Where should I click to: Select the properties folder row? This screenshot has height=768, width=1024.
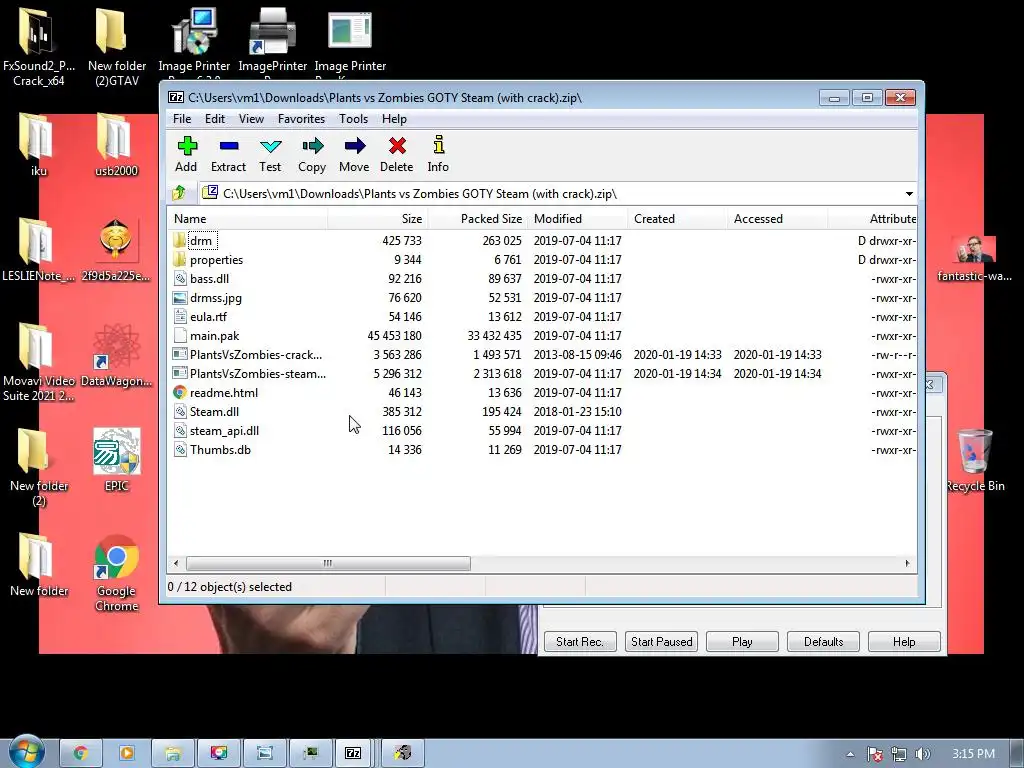coord(542,260)
